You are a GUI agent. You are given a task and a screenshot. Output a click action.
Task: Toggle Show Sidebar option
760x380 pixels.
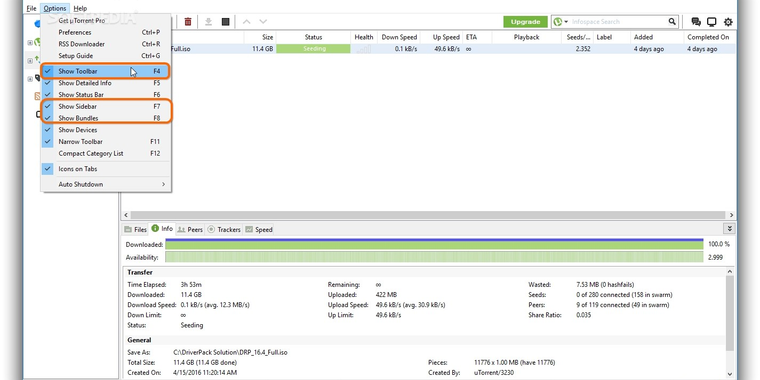[x=106, y=106]
